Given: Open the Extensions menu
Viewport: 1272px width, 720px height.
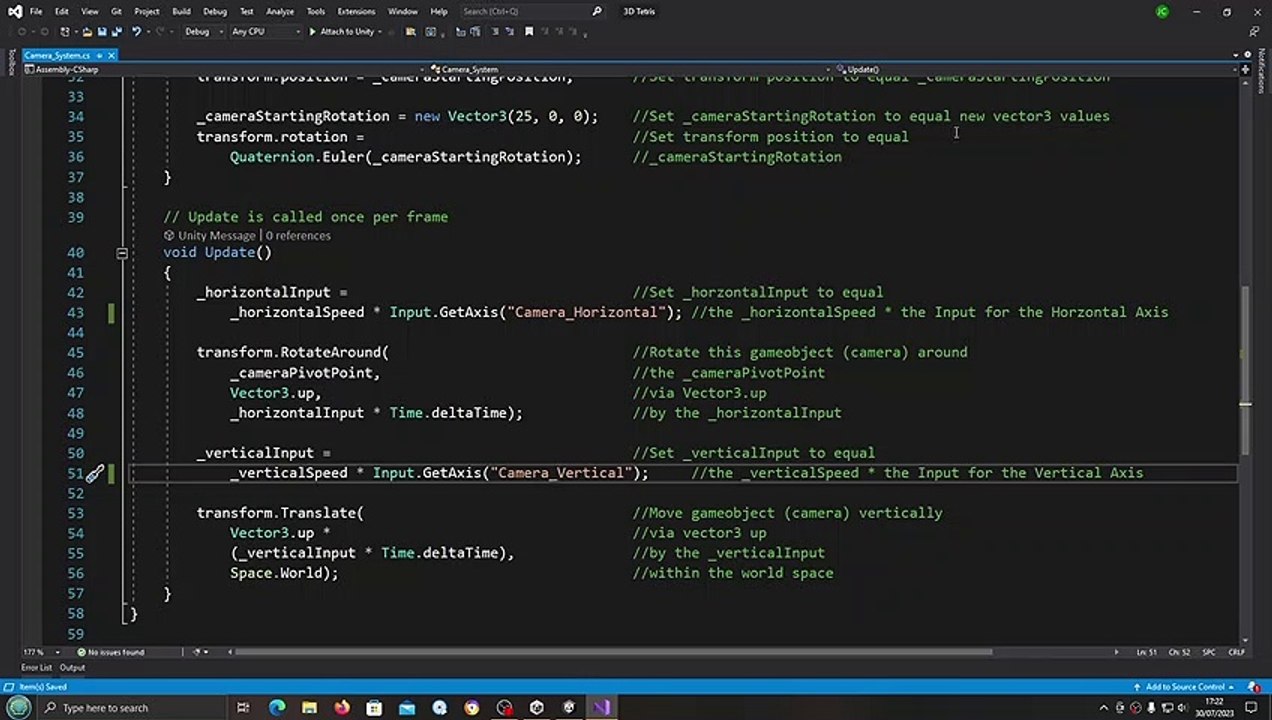Looking at the screenshot, I should [x=356, y=11].
